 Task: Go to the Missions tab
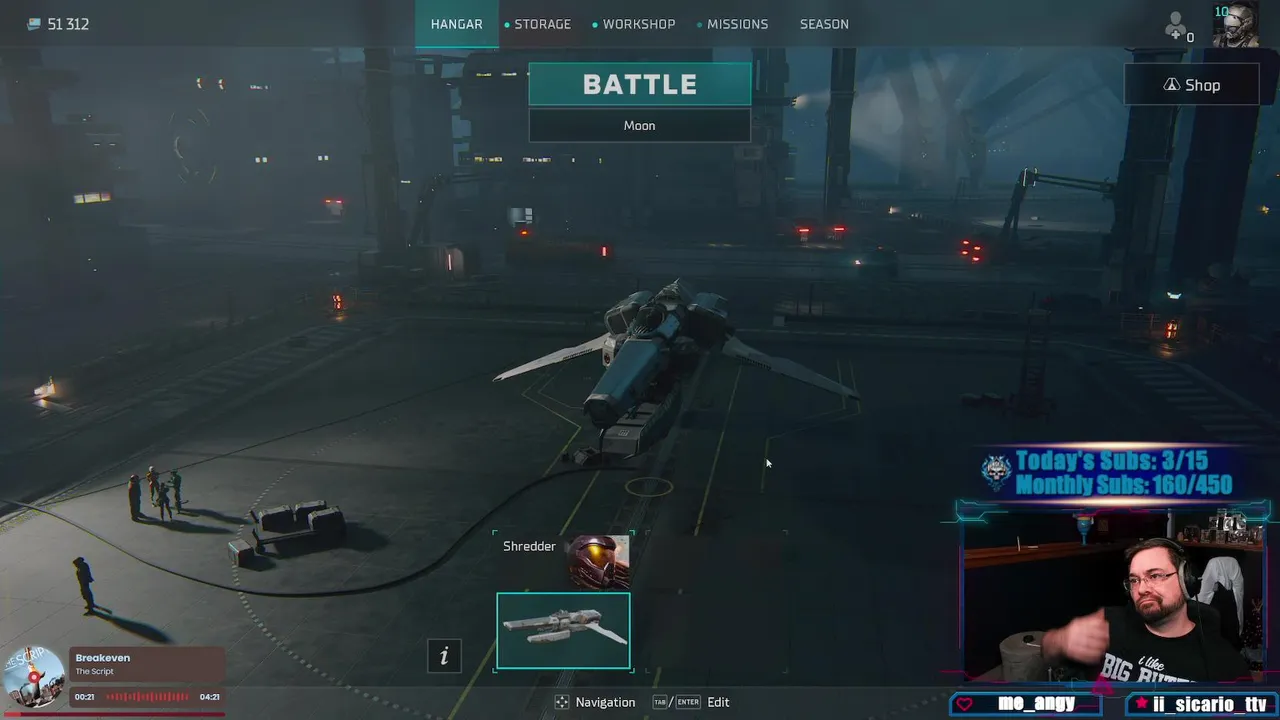(x=737, y=24)
